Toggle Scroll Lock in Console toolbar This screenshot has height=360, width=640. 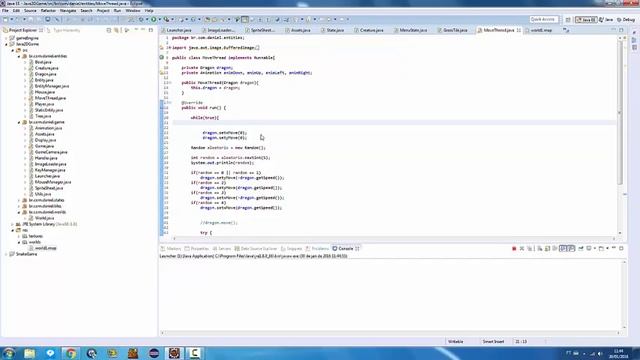[547, 249]
